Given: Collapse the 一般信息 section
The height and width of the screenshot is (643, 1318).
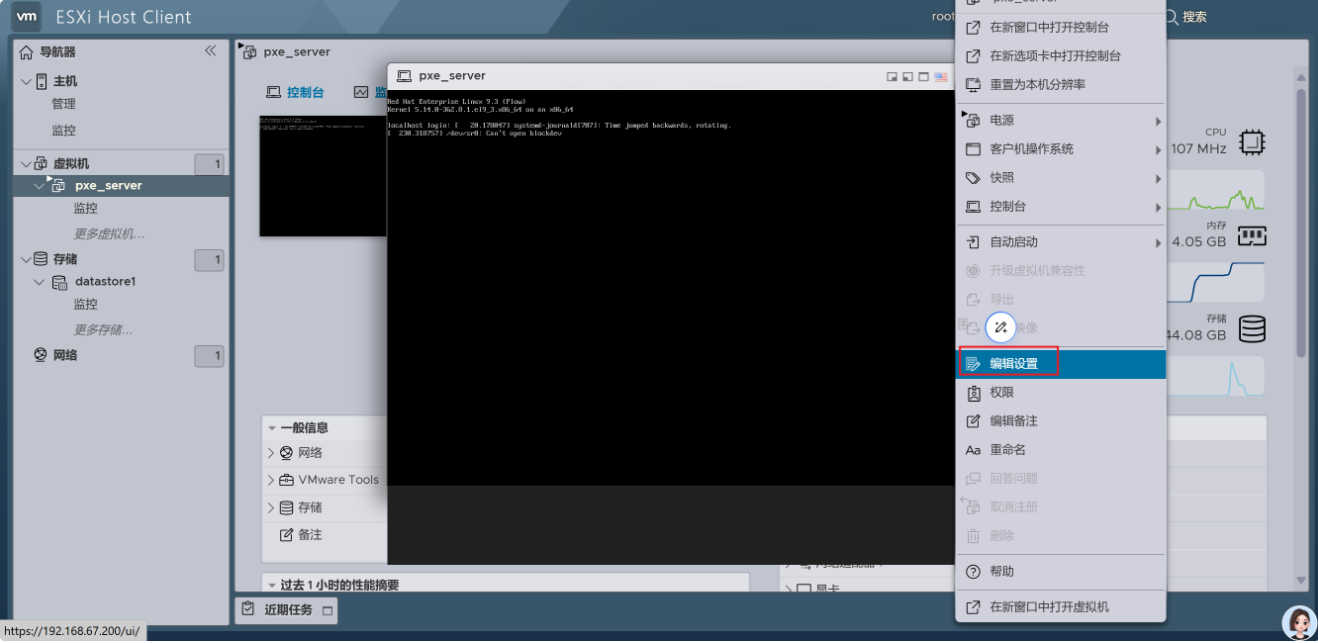Looking at the screenshot, I should pos(272,427).
